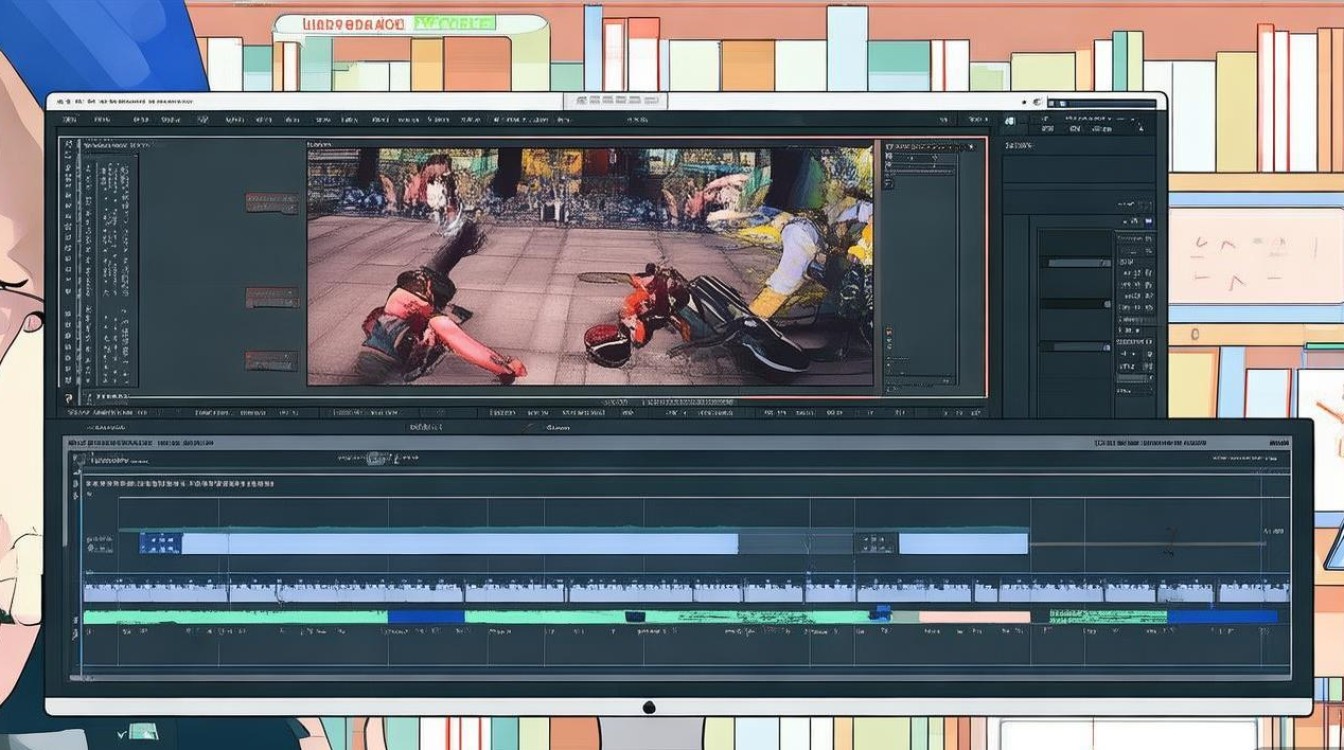This screenshot has height=750, width=1344.
Task: Adjust the top slider bar in the right panel
Action: [x=1076, y=262]
